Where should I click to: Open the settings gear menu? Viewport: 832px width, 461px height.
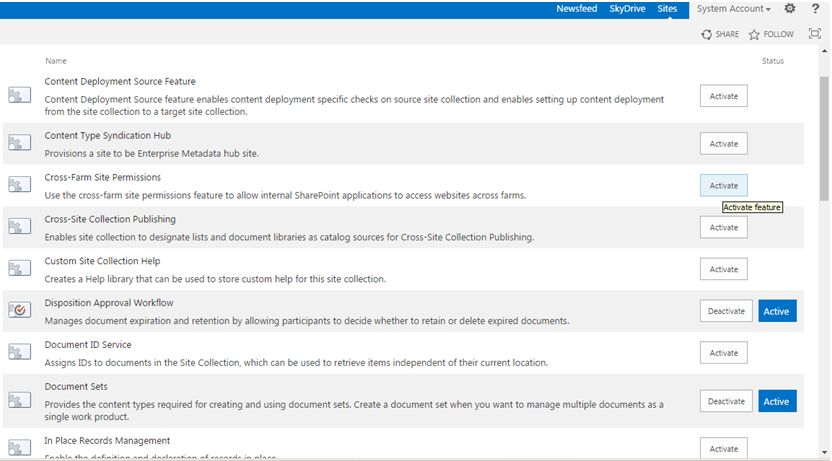[790, 9]
